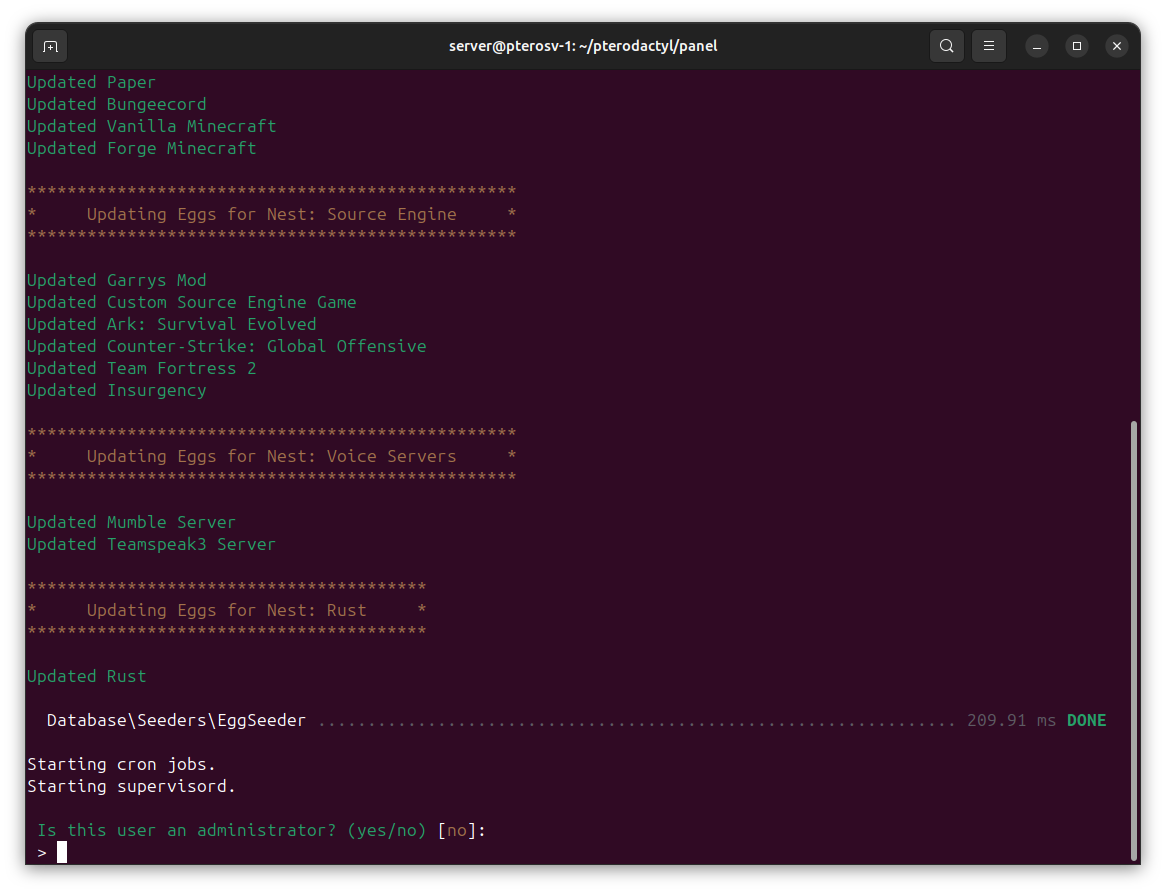Image resolution: width=1166 pixels, height=893 pixels.
Task: Minimize the terminal window
Action: point(1036,46)
